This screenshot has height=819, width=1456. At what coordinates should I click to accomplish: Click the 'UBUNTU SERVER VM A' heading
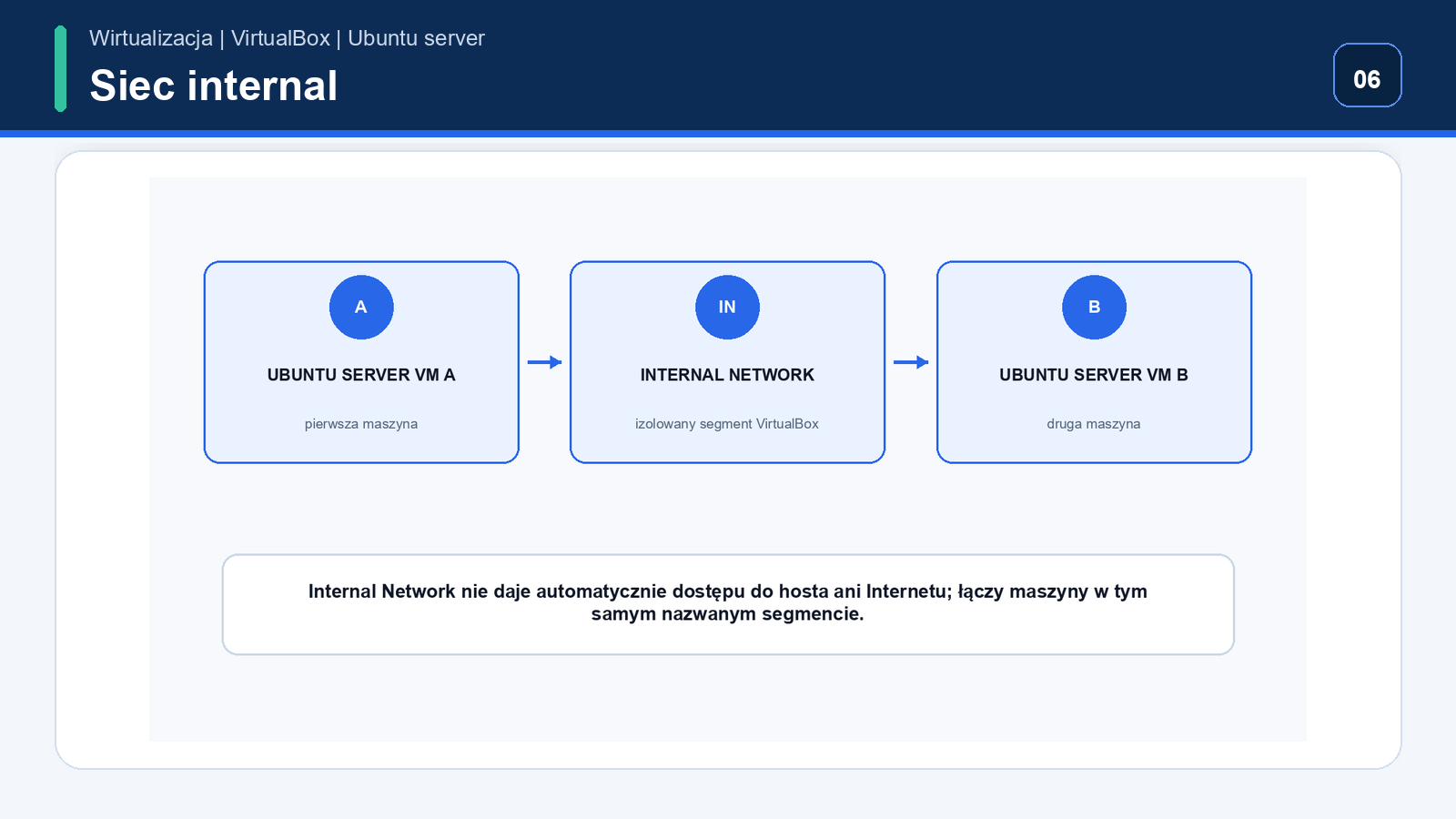[361, 375]
